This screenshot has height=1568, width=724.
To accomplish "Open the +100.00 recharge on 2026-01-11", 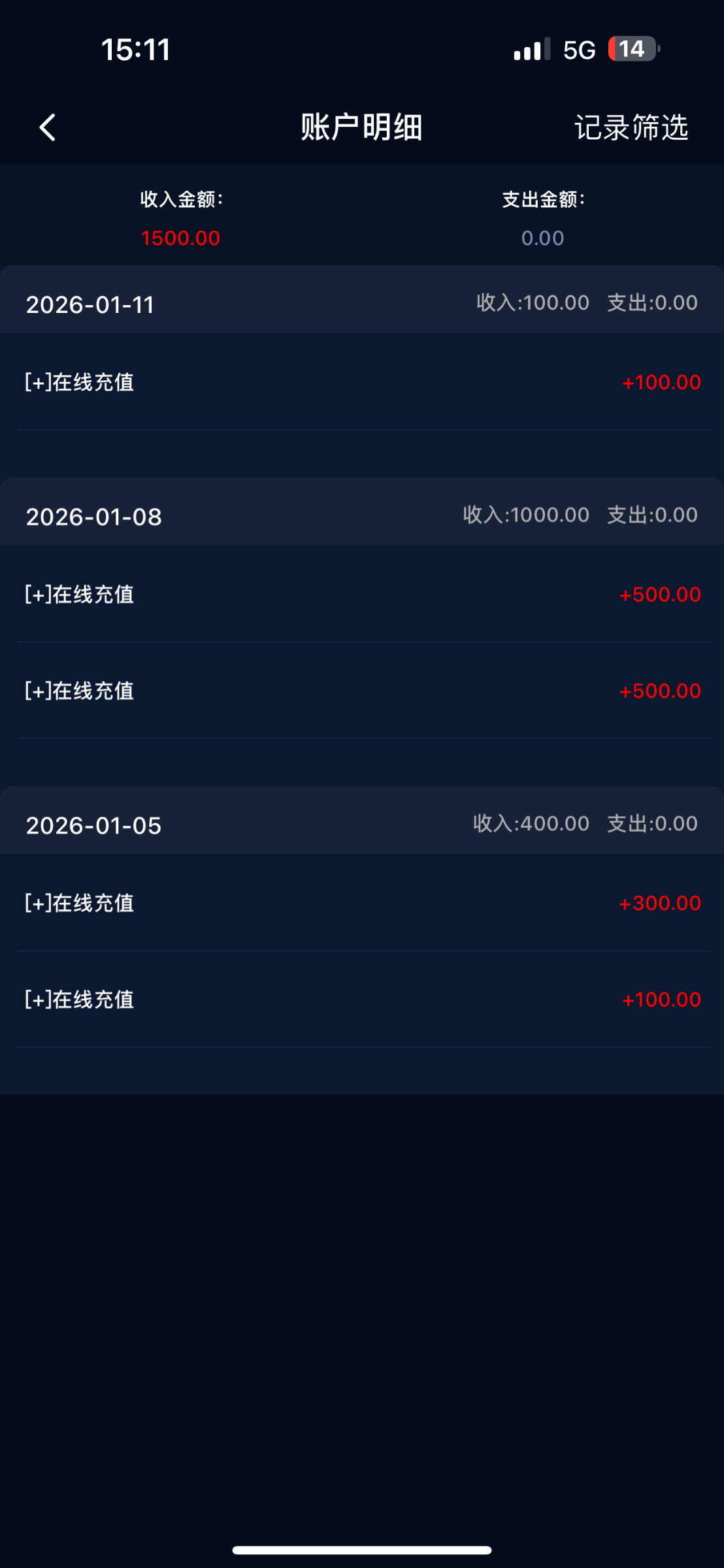I will tap(362, 382).
